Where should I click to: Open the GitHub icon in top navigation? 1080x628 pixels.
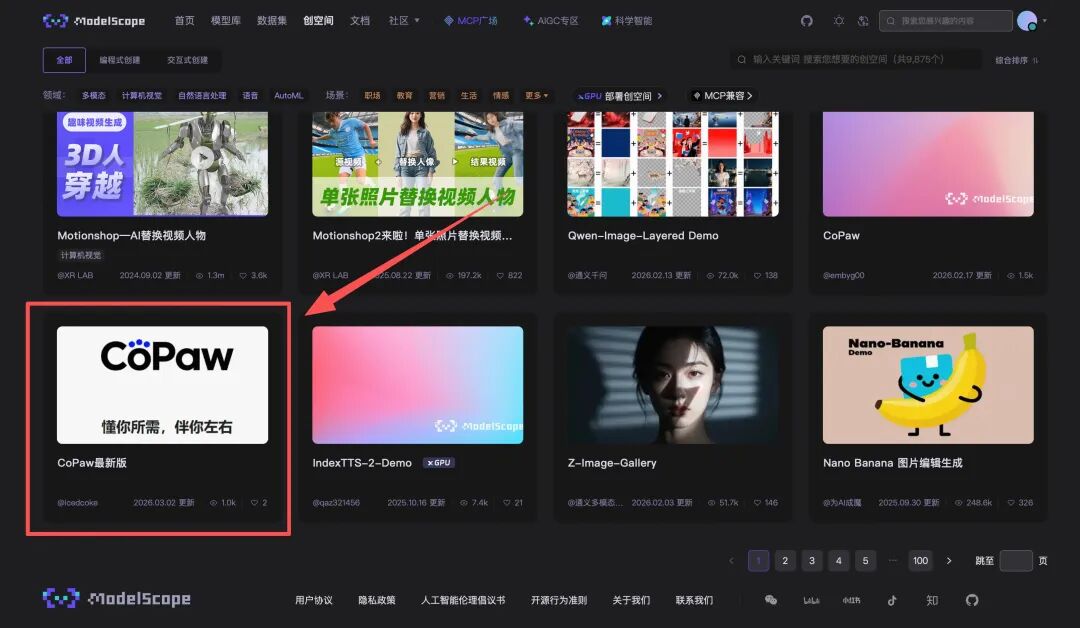807,21
